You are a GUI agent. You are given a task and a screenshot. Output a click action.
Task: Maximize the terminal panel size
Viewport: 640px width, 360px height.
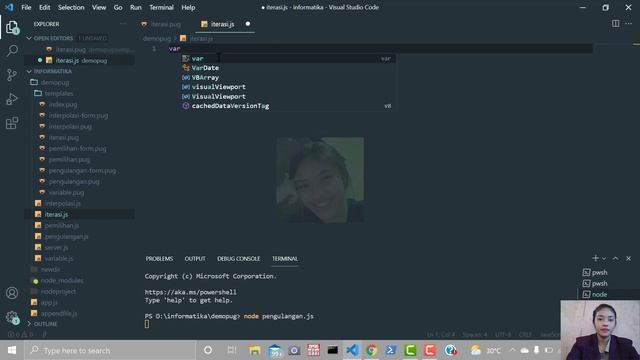616,258
